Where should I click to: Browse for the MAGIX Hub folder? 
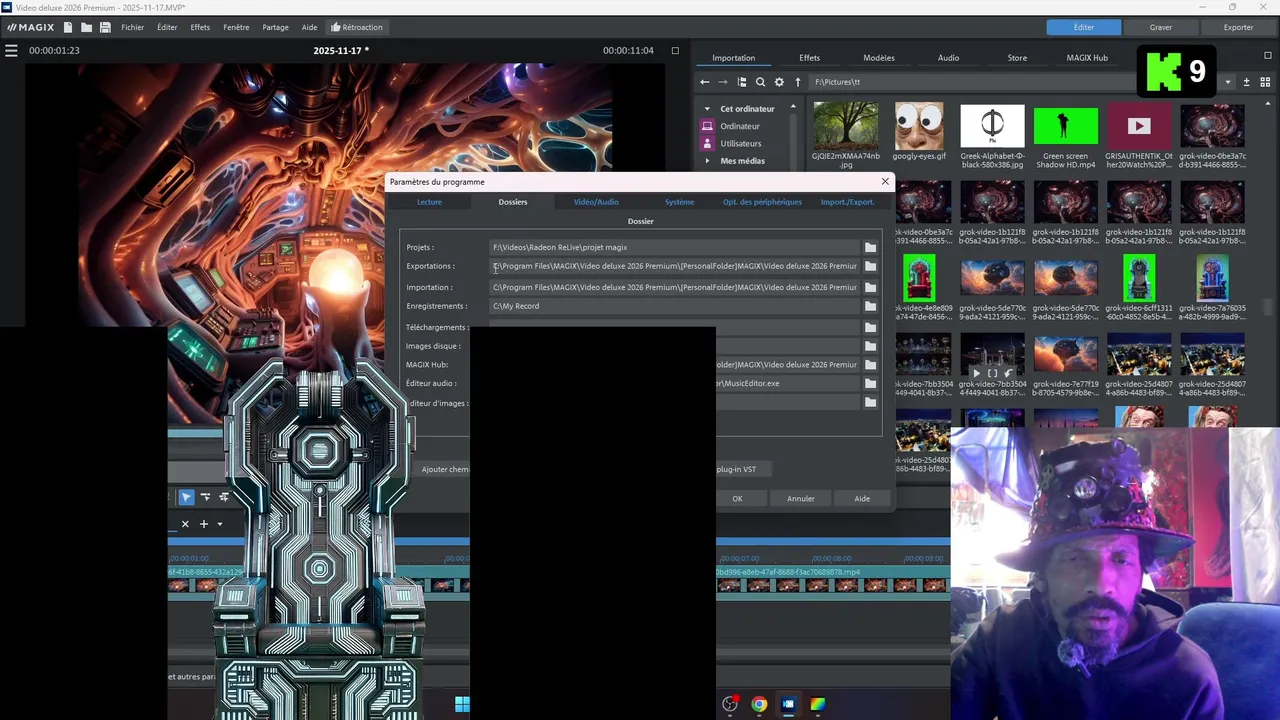(x=870, y=364)
